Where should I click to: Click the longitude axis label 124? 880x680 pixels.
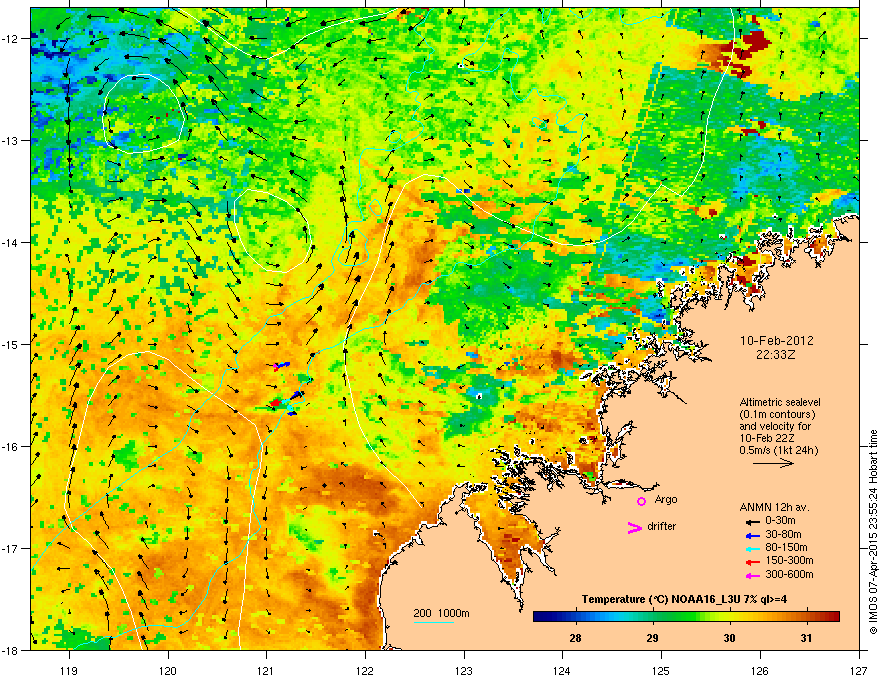pyautogui.click(x=562, y=670)
